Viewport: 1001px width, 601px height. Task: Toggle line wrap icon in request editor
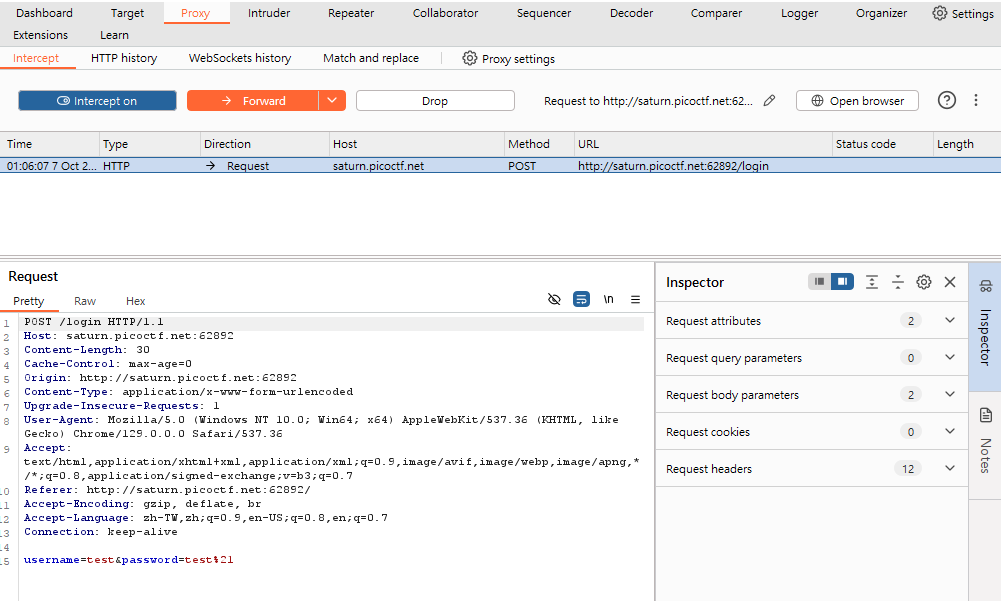coord(581,299)
